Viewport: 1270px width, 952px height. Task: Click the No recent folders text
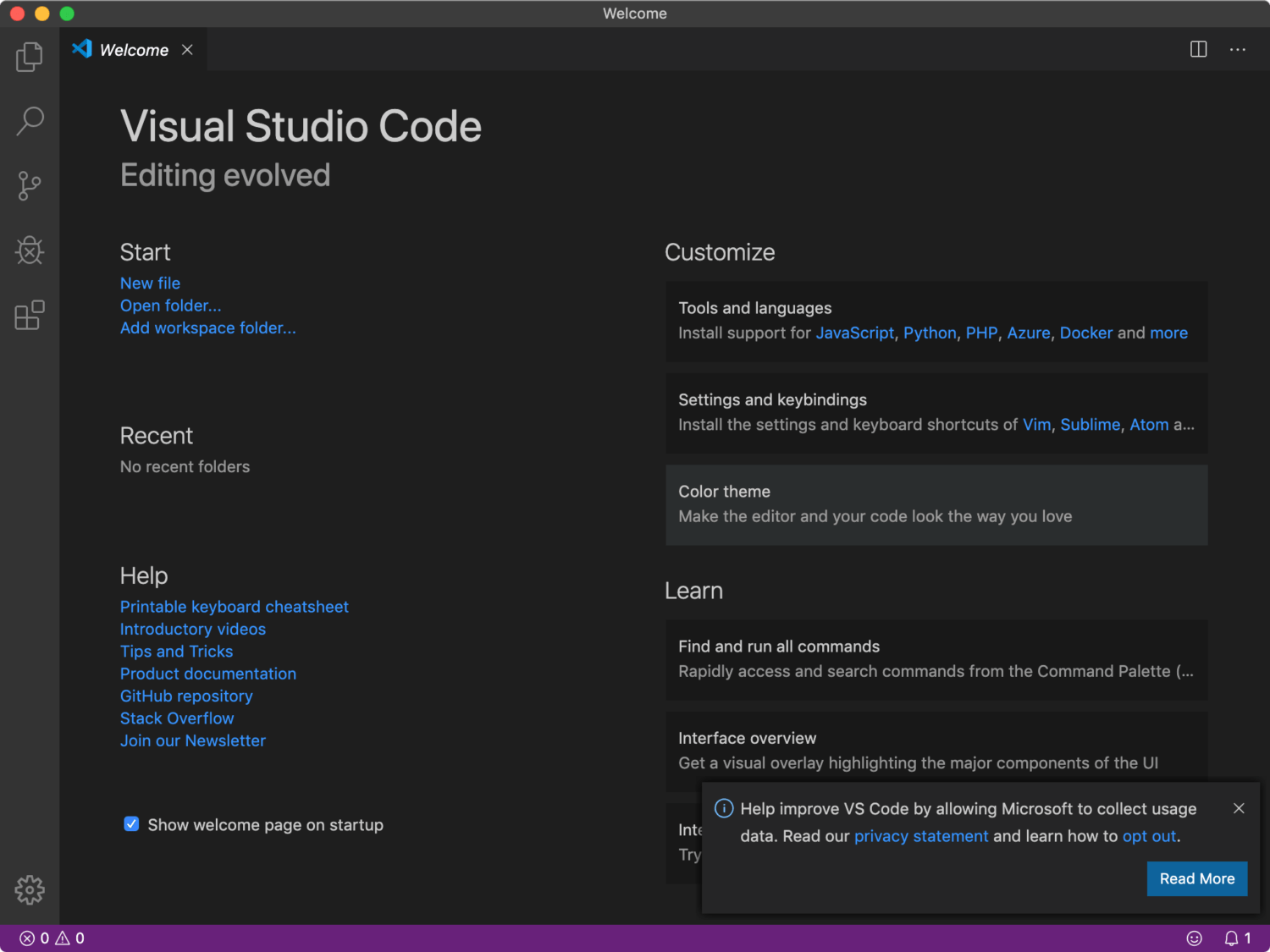[185, 466]
